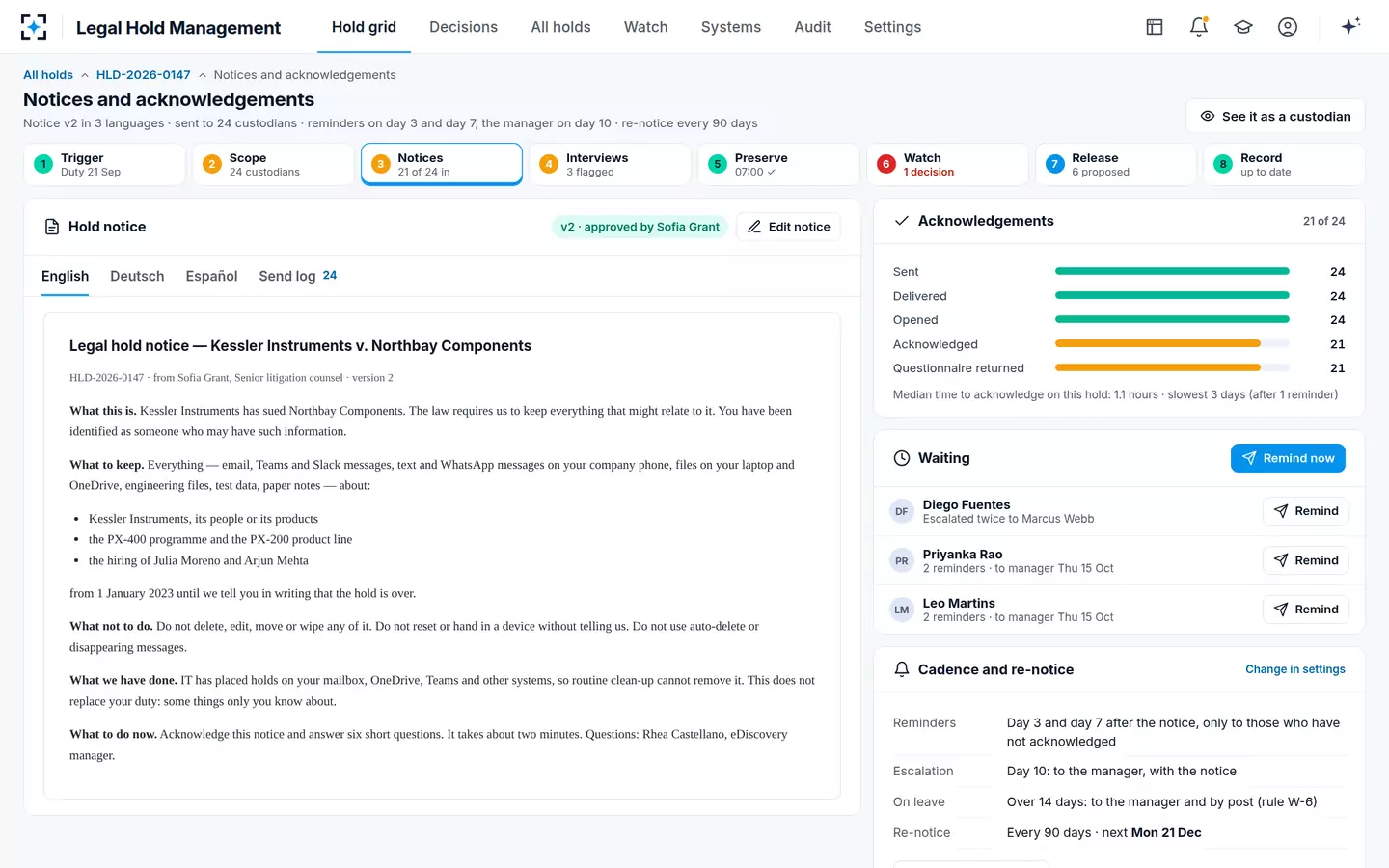Screen dimensions: 1389x868
Task: Select the English notice tab
Action: [65, 276]
